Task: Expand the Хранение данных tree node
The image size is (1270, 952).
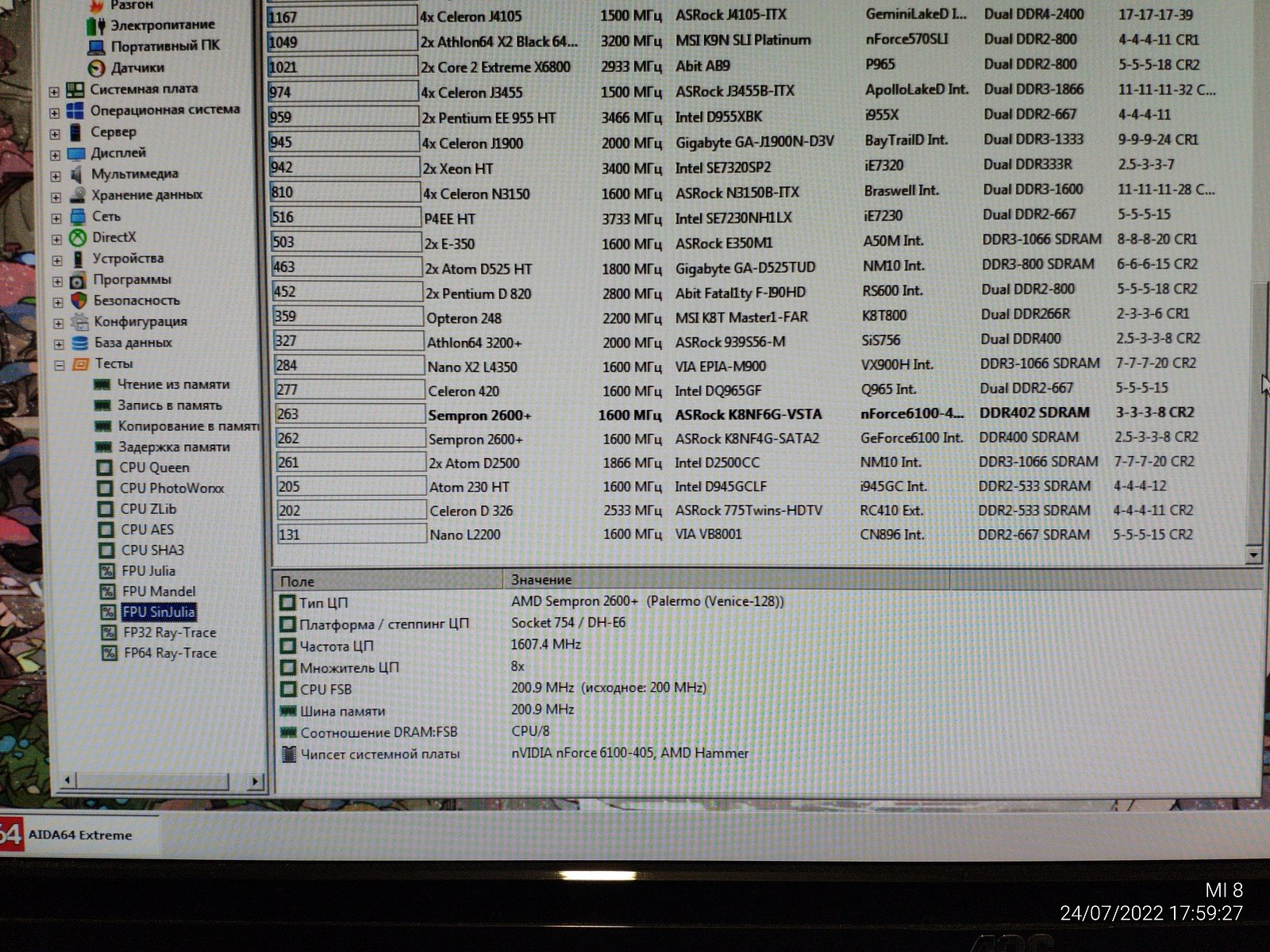Action: (x=56, y=198)
